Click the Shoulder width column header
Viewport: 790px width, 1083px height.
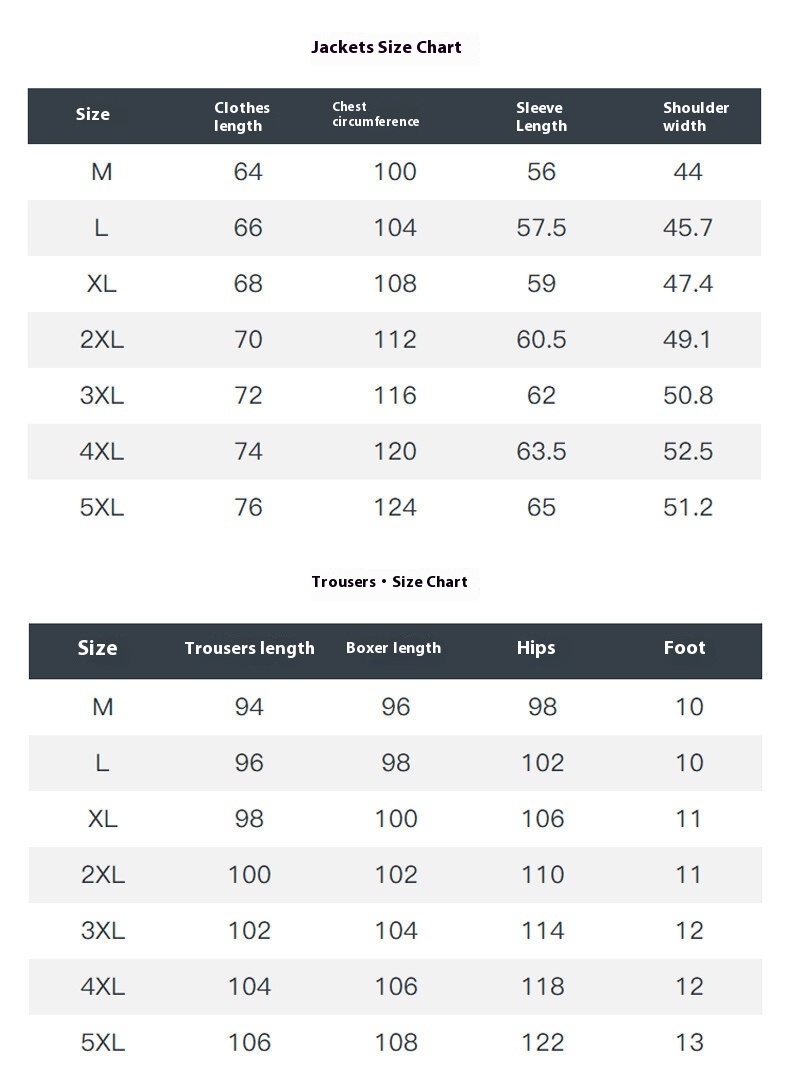[x=695, y=116]
